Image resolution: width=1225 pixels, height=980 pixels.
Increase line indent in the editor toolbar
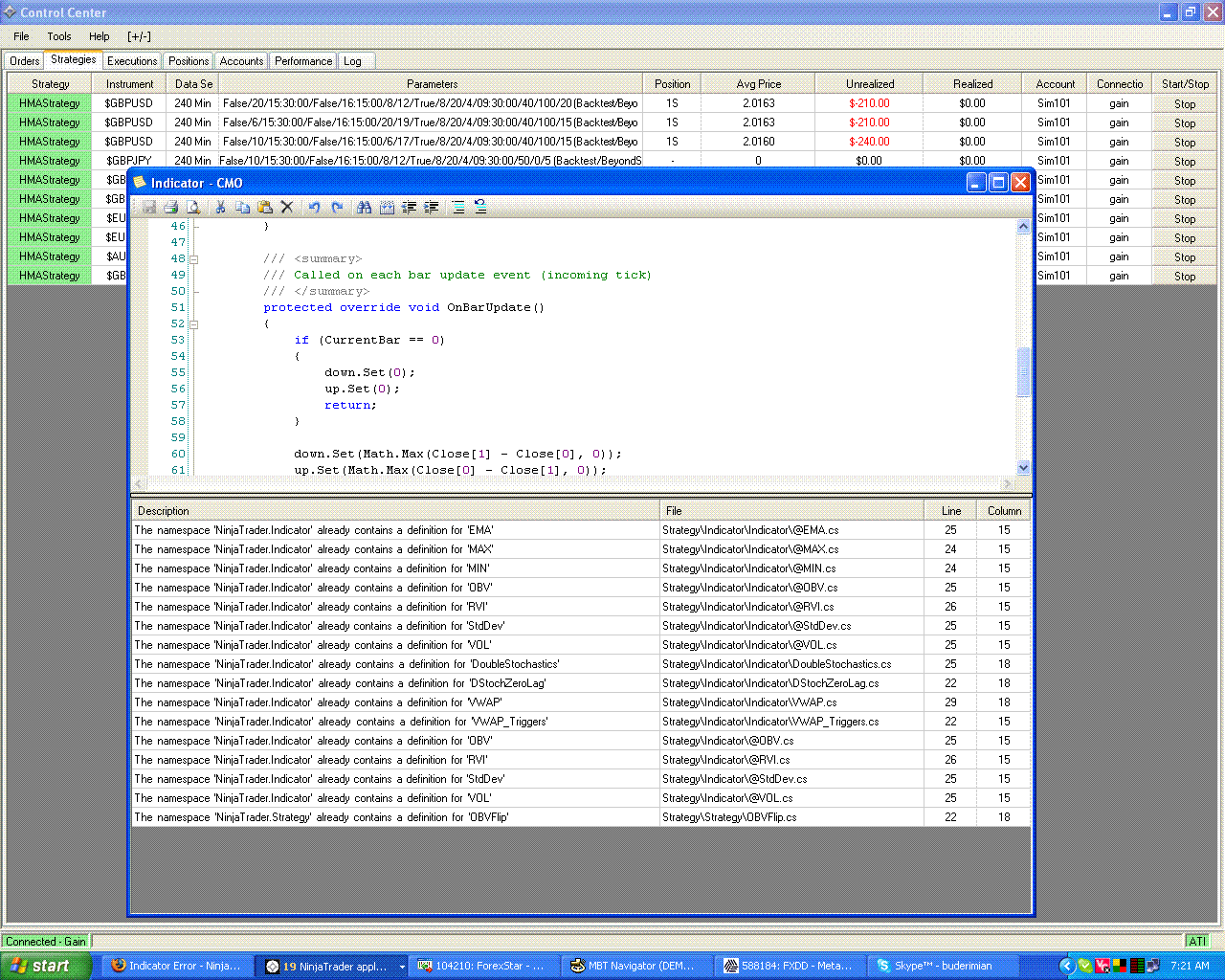(x=432, y=207)
